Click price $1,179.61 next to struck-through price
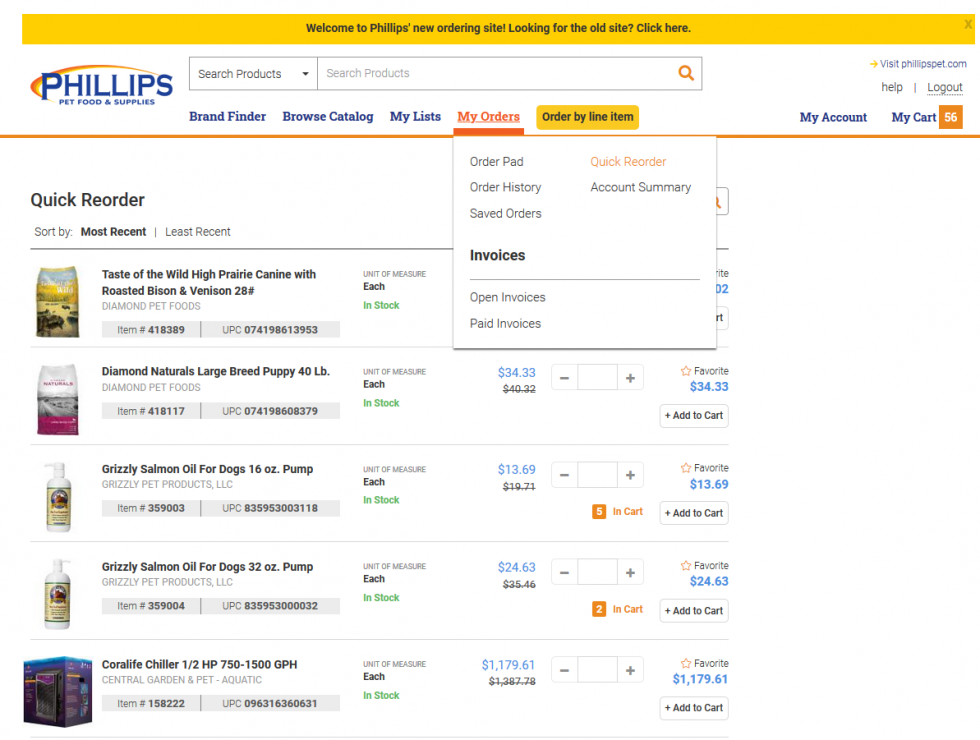The height and width of the screenshot is (740, 980). (x=508, y=664)
